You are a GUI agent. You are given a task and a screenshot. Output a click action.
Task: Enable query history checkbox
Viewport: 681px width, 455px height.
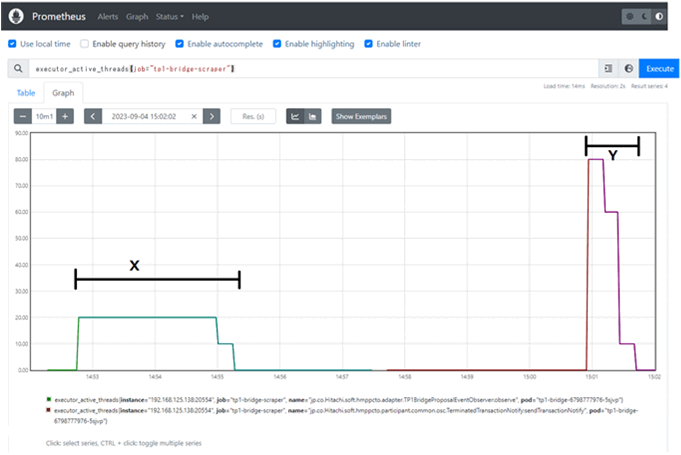(x=84, y=44)
